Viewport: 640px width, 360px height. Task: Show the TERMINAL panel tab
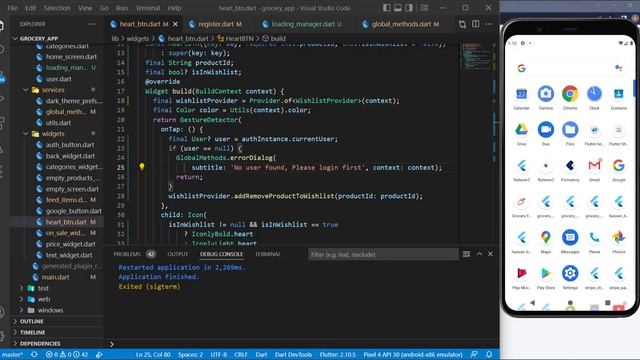tap(267, 254)
